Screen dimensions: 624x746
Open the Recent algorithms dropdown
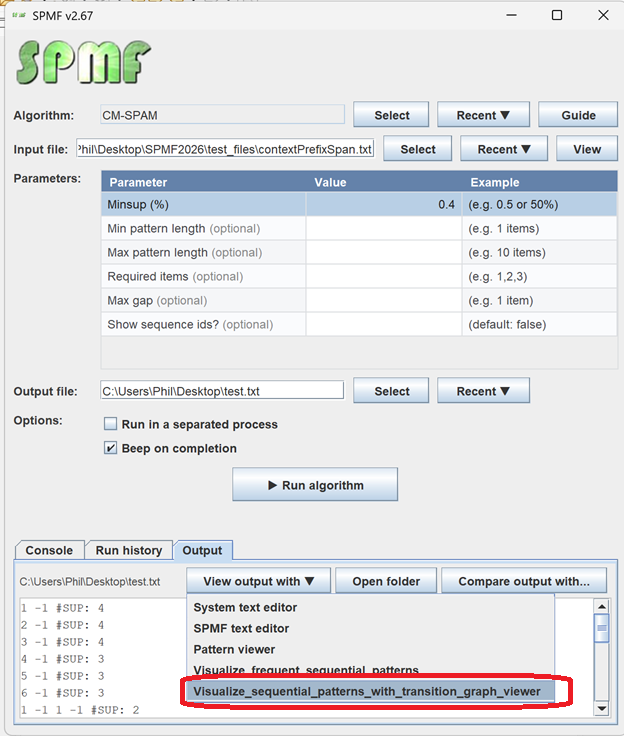point(483,115)
